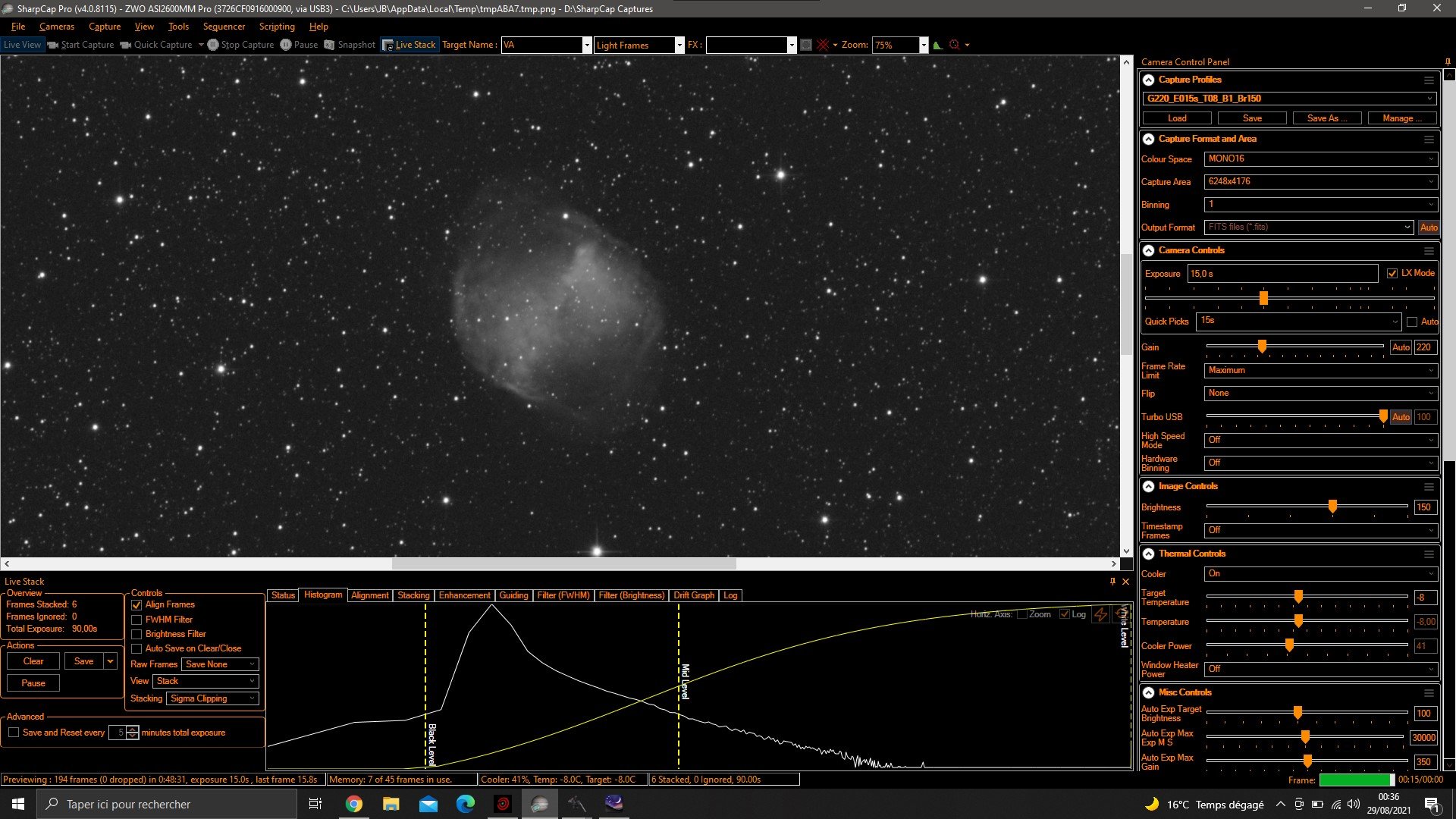
Task: Enable Save and Reset every checkbox
Action: point(14,733)
